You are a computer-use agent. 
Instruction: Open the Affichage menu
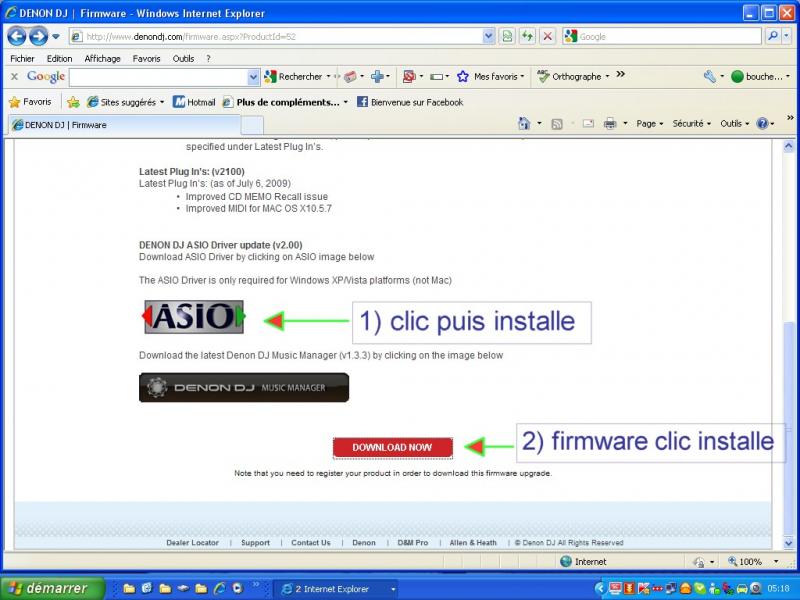pyautogui.click(x=102, y=58)
